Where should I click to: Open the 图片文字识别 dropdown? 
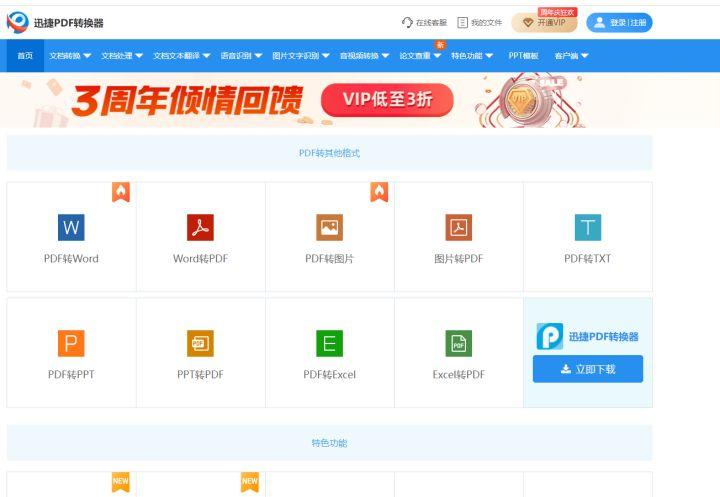301,56
